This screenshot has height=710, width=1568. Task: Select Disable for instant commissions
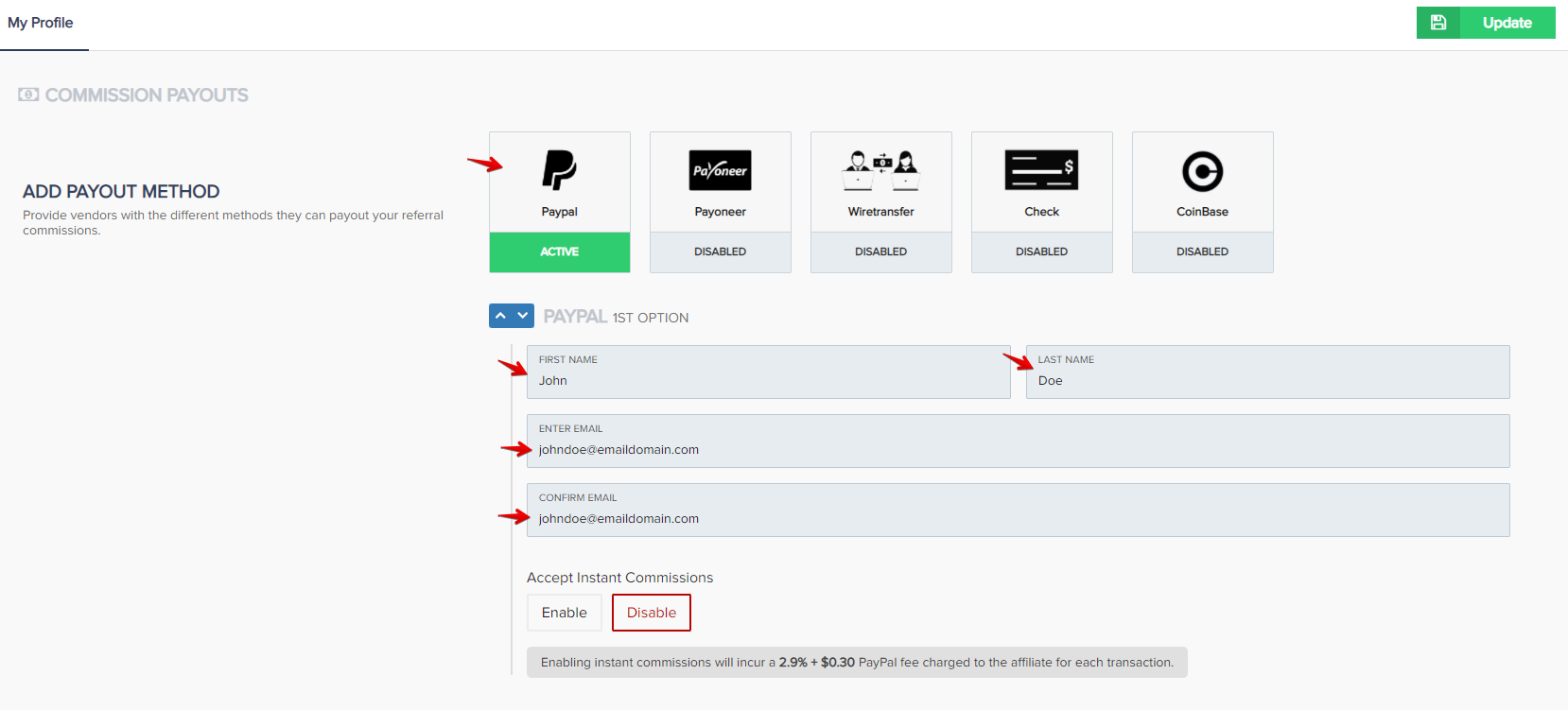pos(651,613)
